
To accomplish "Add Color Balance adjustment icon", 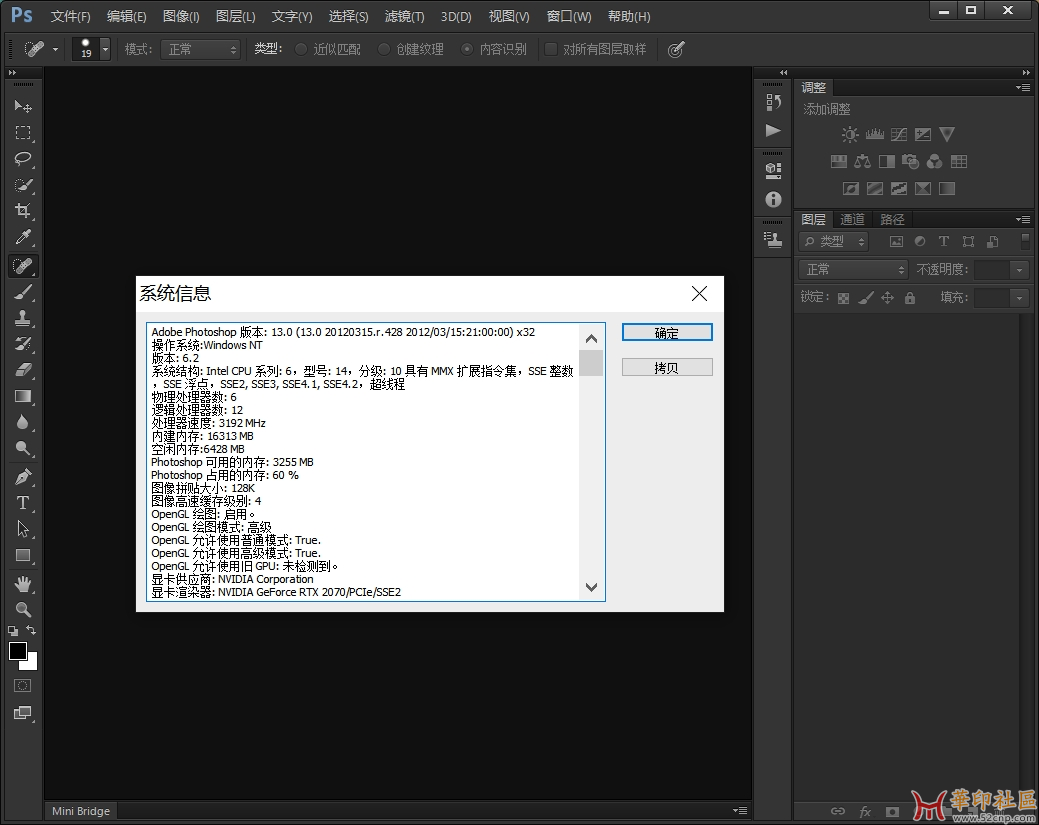I will 862,162.
